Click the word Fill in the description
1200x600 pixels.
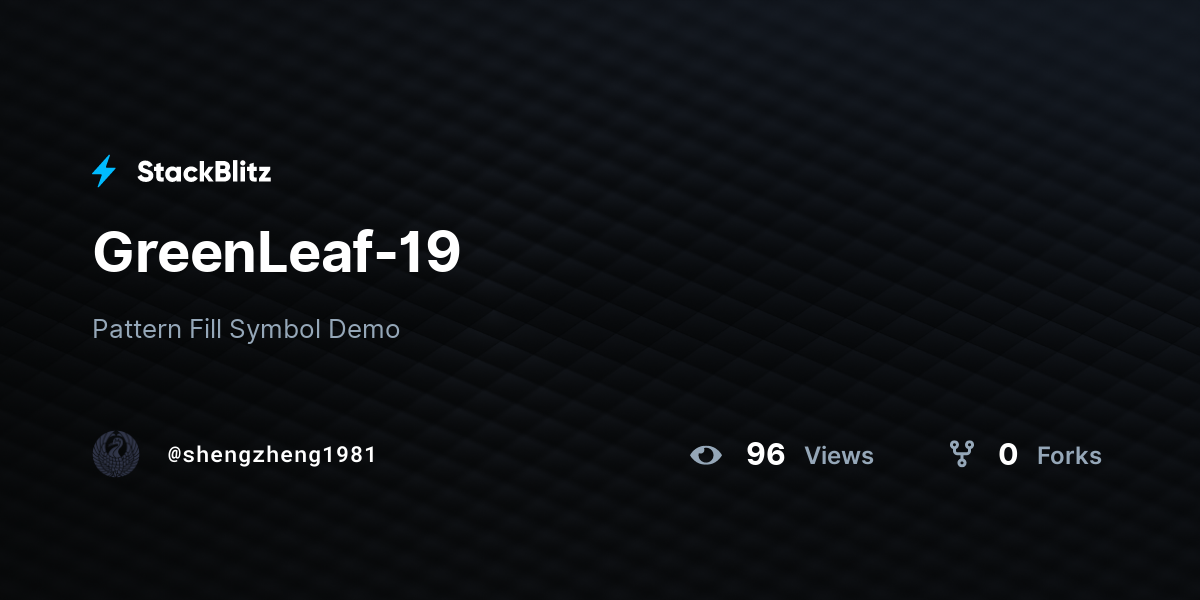(x=205, y=329)
